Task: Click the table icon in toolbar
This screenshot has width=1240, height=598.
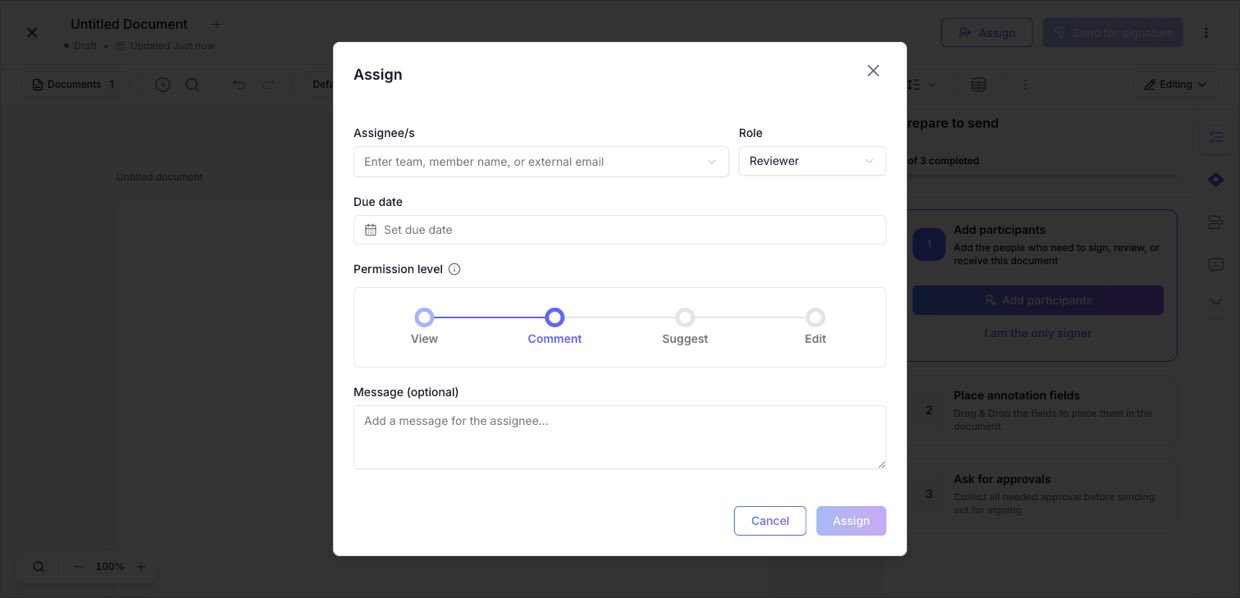Action: [979, 84]
